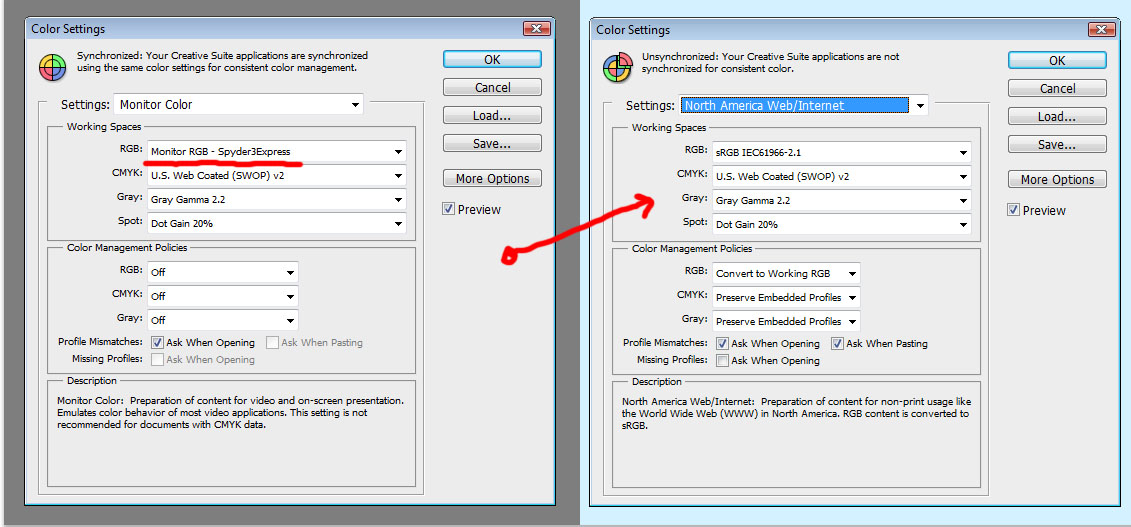
Task: Toggle Preview checkbox in left dialog
Action: point(450,209)
